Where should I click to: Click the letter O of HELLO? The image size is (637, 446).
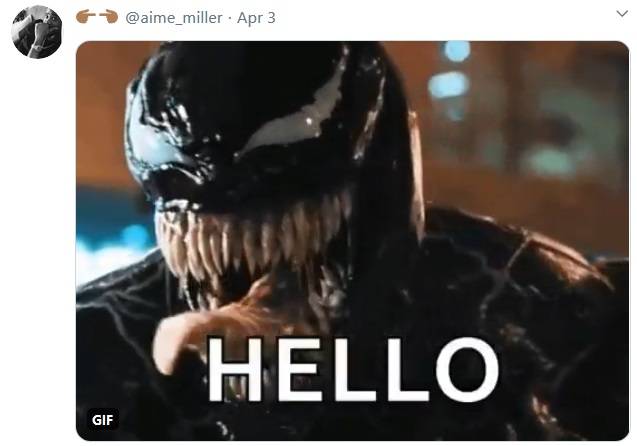tap(467, 369)
